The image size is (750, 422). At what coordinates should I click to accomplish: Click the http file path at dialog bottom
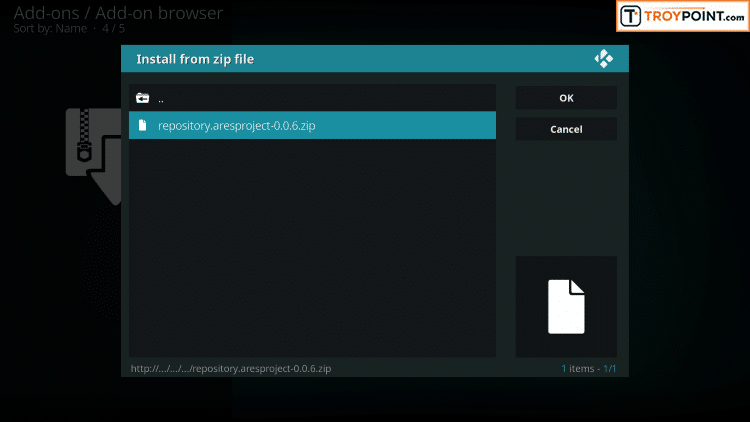point(231,368)
